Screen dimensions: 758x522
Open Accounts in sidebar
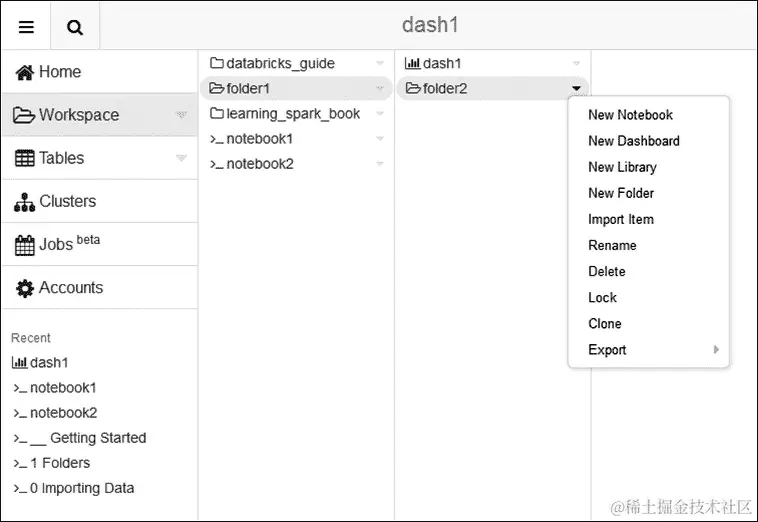71,288
